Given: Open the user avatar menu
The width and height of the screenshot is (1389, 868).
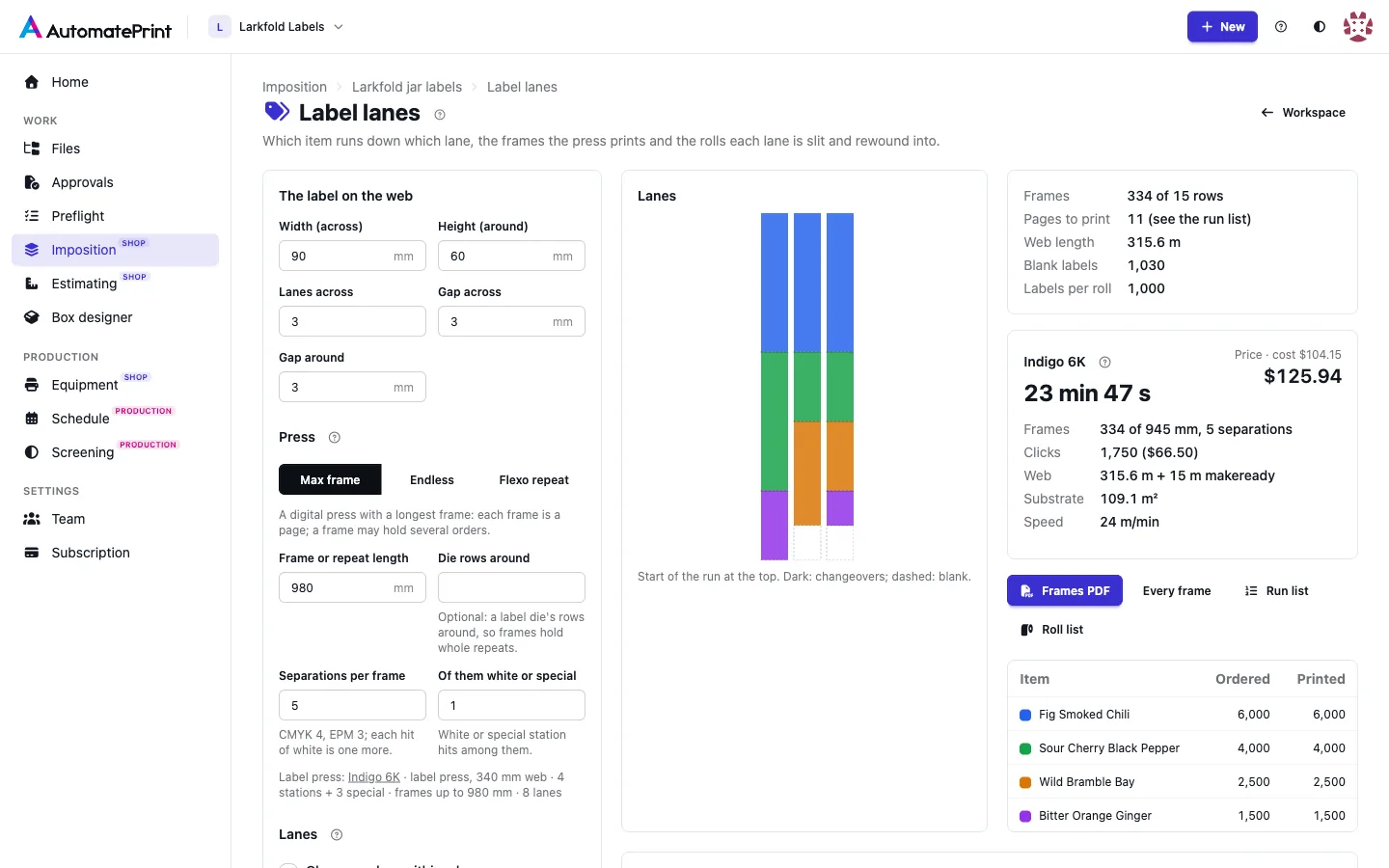Looking at the screenshot, I should click(1358, 27).
